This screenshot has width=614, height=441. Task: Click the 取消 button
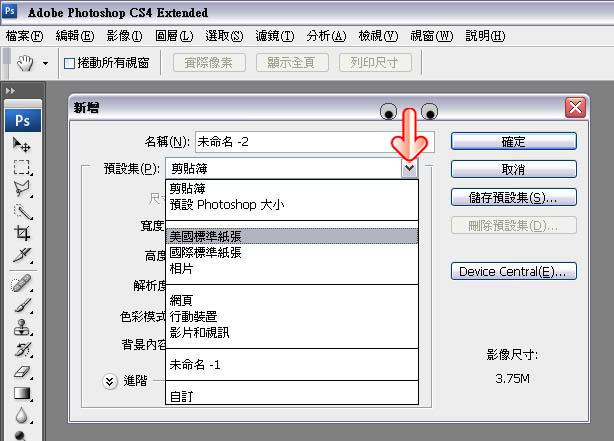coord(514,169)
